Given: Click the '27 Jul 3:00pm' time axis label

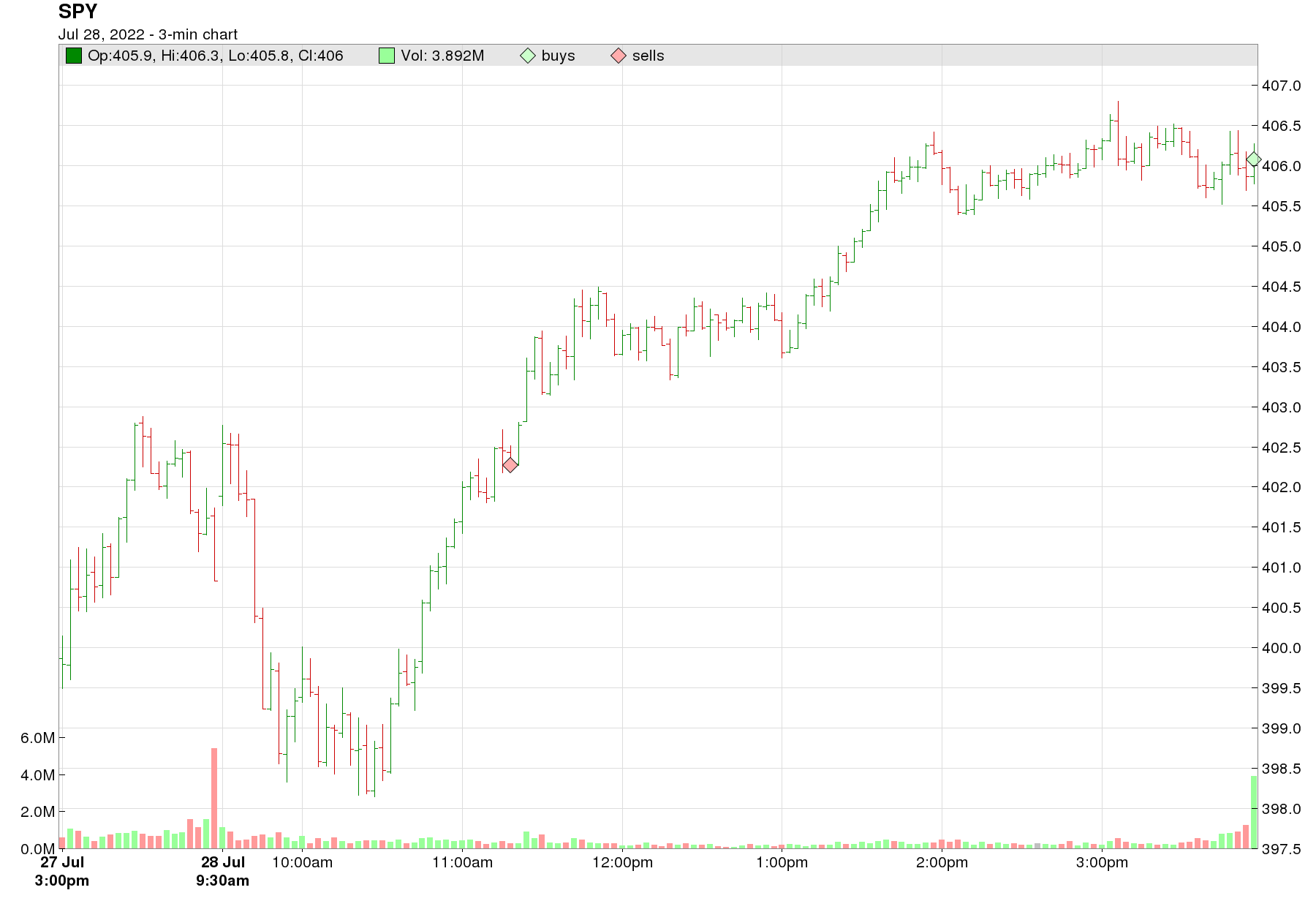Looking at the screenshot, I should (x=62, y=871).
